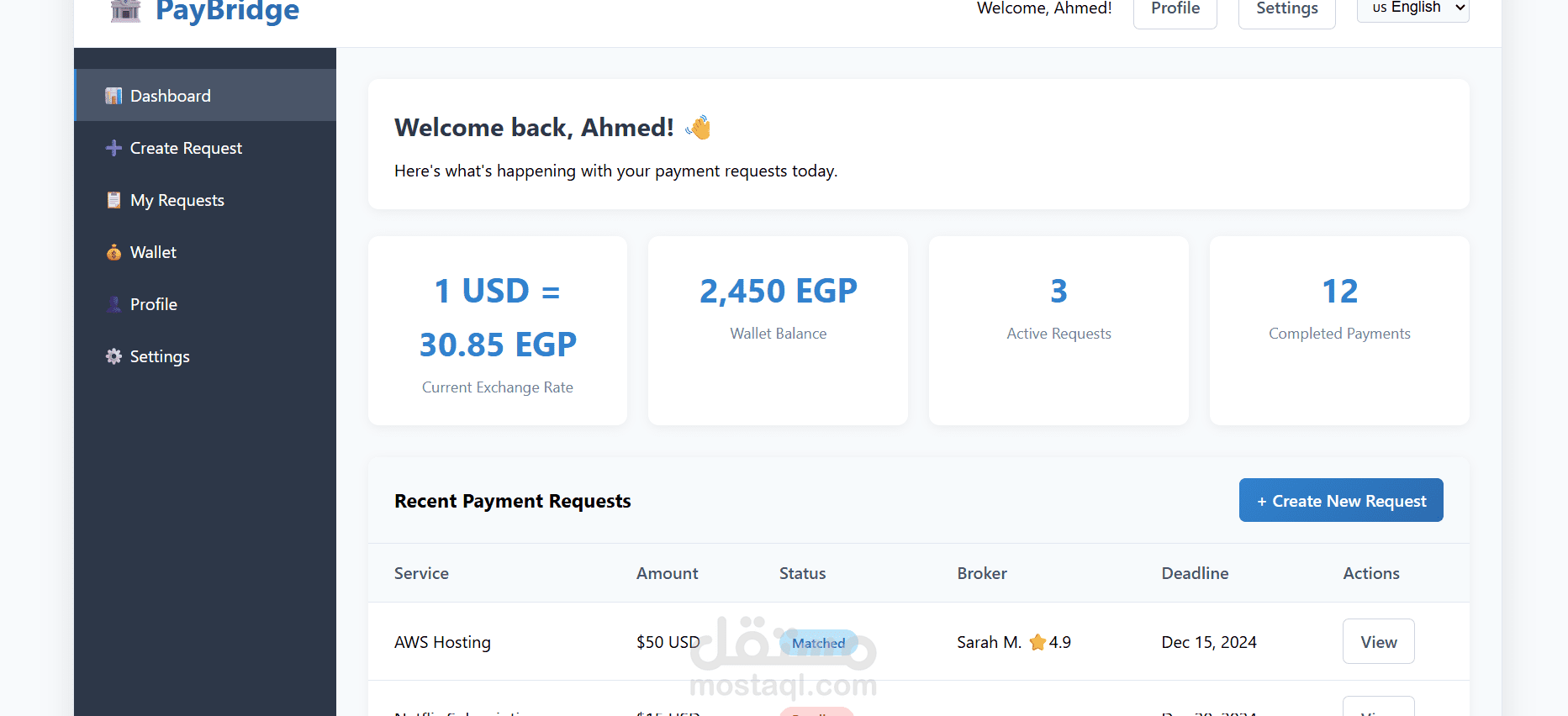Click the clipboard icon beside My Requests
Image resolution: width=1568 pixels, height=716 pixels.
114,200
